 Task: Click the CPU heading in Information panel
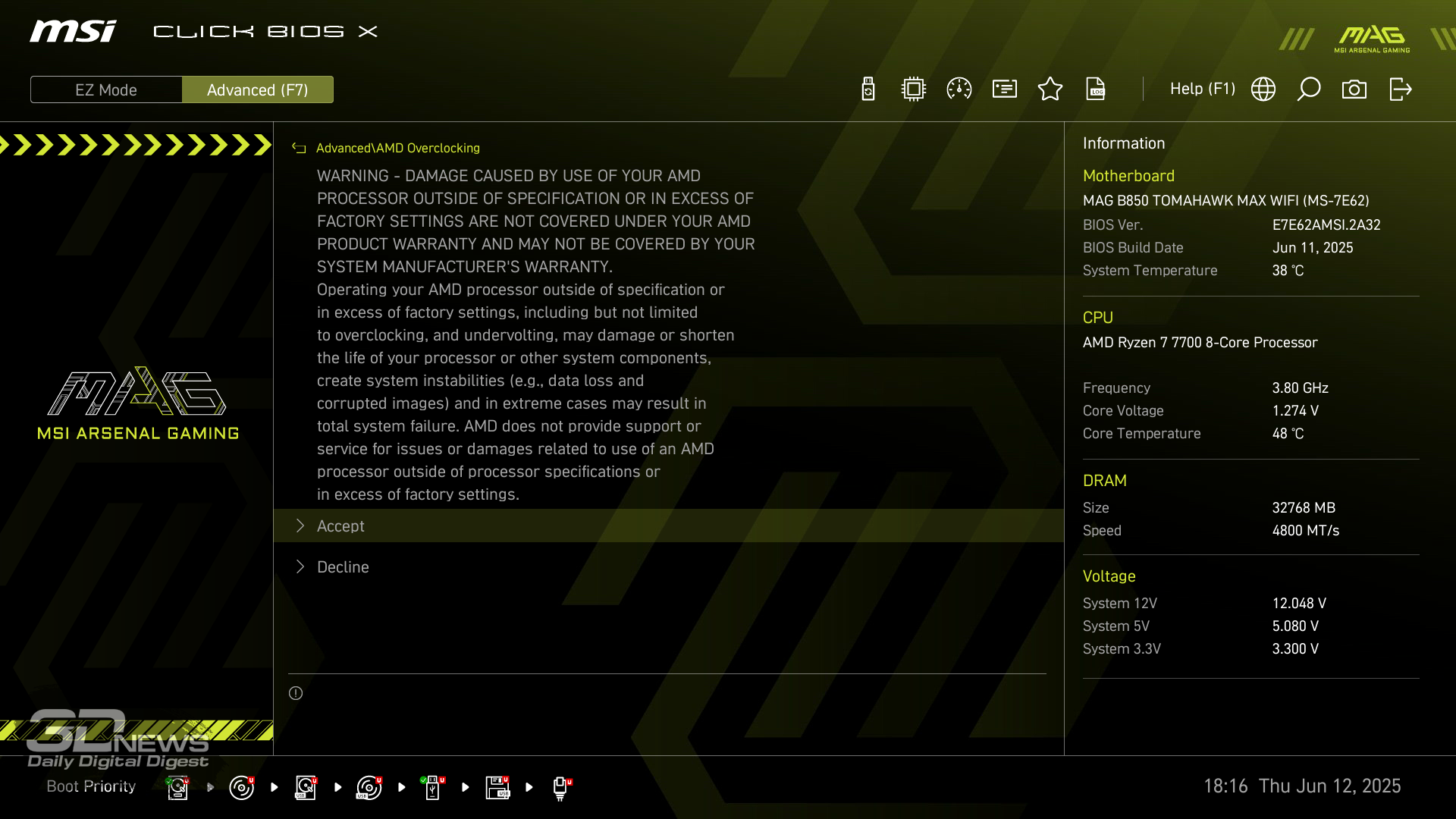pyautogui.click(x=1097, y=317)
